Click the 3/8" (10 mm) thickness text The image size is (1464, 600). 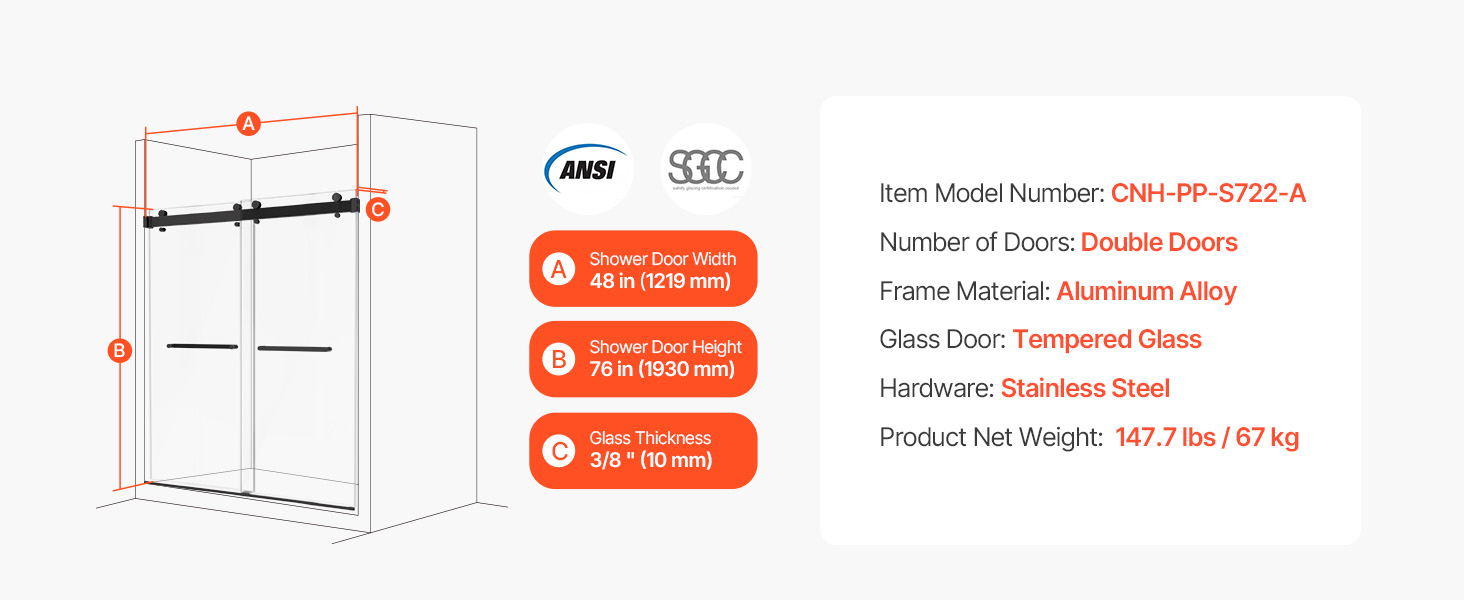tap(651, 460)
